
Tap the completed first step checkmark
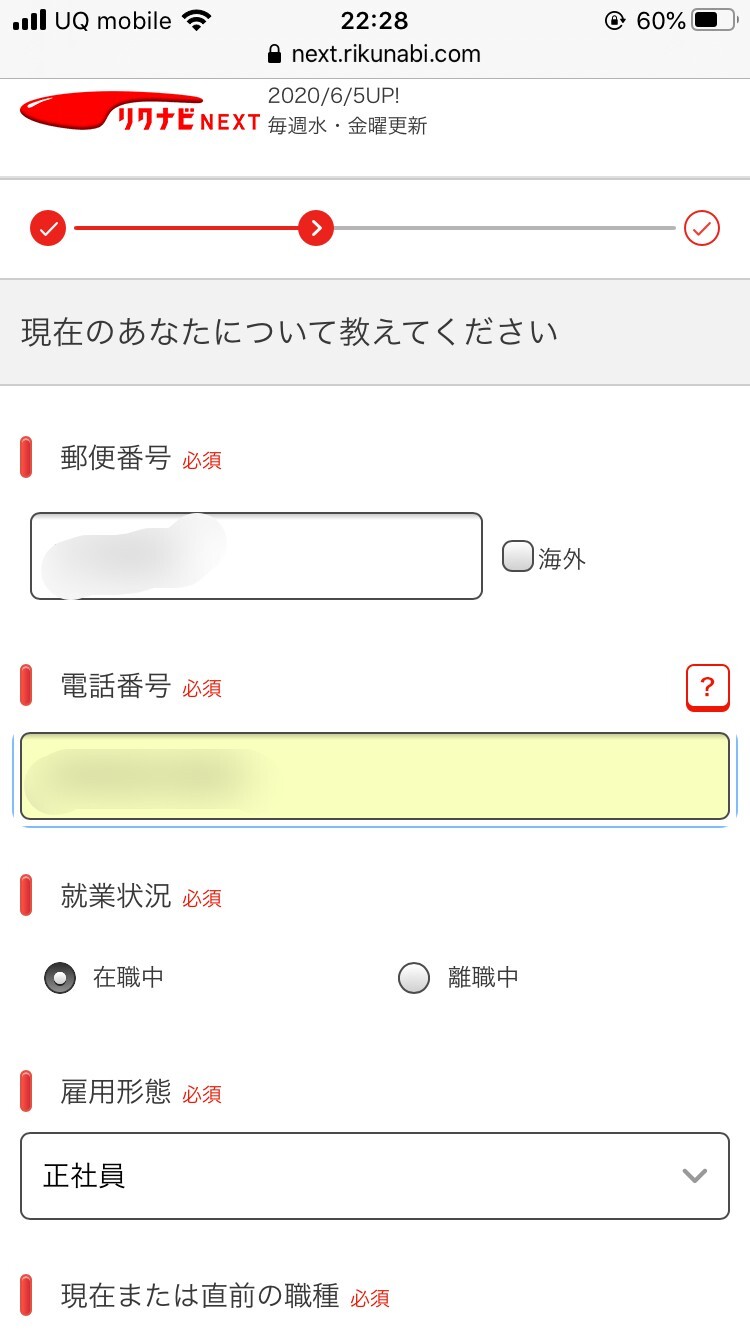click(x=48, y=229)
